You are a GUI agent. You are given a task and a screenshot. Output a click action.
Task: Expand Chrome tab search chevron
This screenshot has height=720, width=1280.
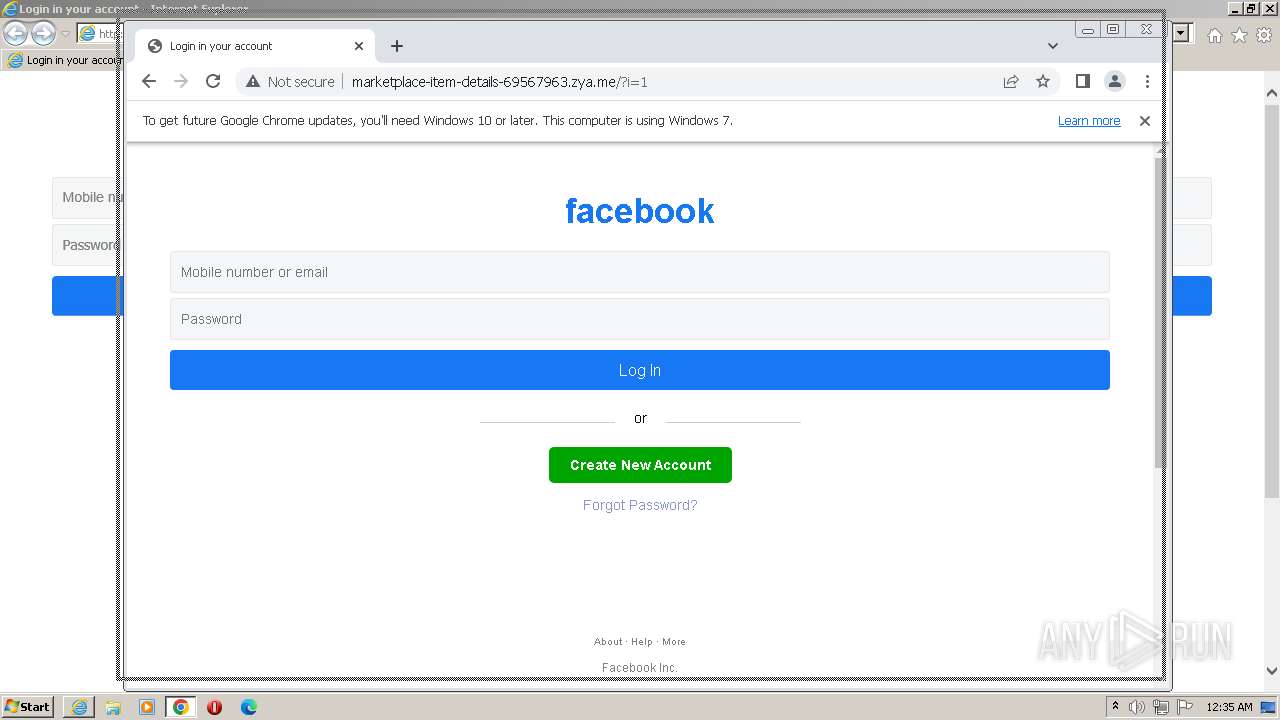[x=1053, y=46]
